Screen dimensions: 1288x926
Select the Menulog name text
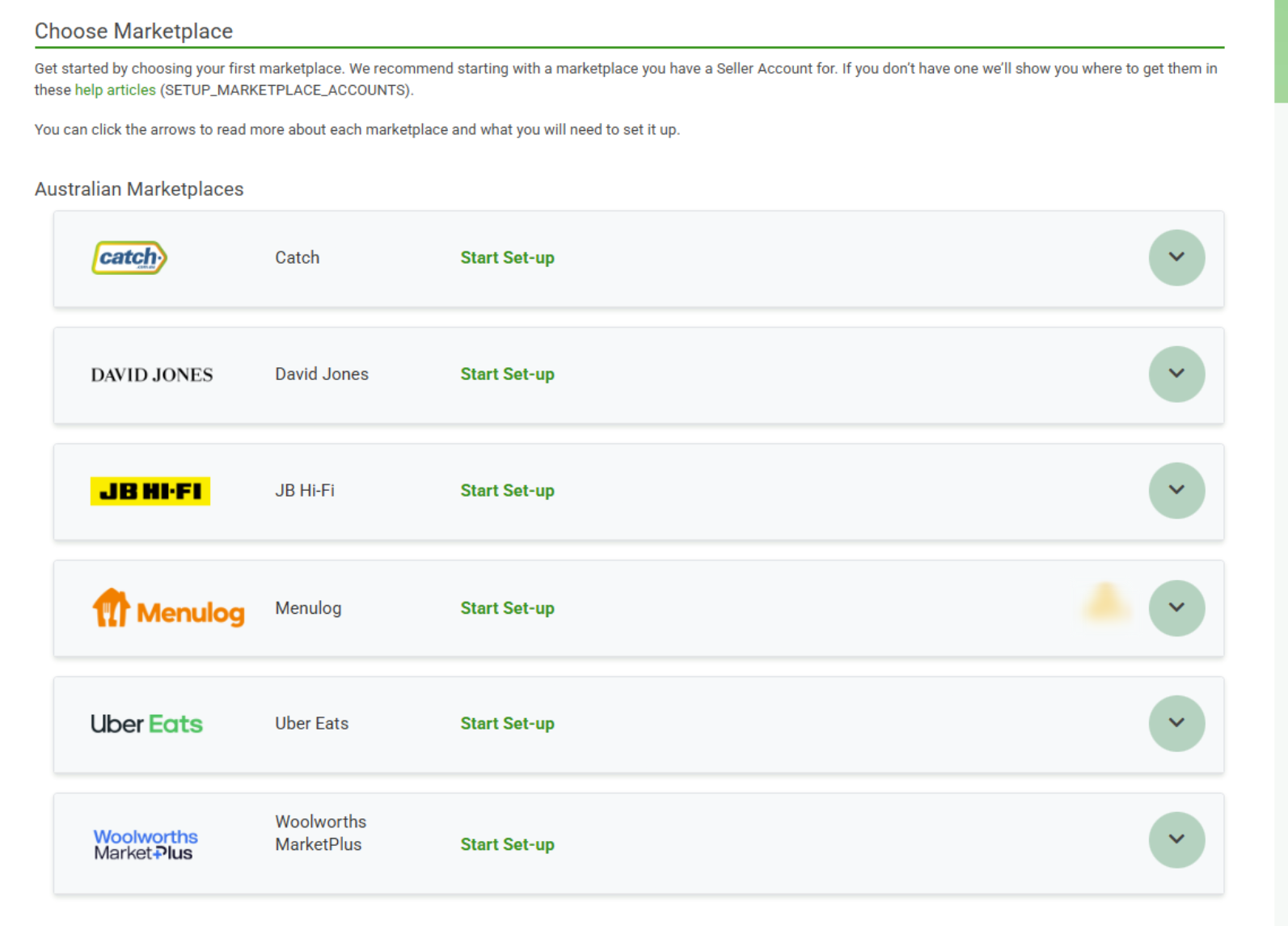tap(308, 607)
